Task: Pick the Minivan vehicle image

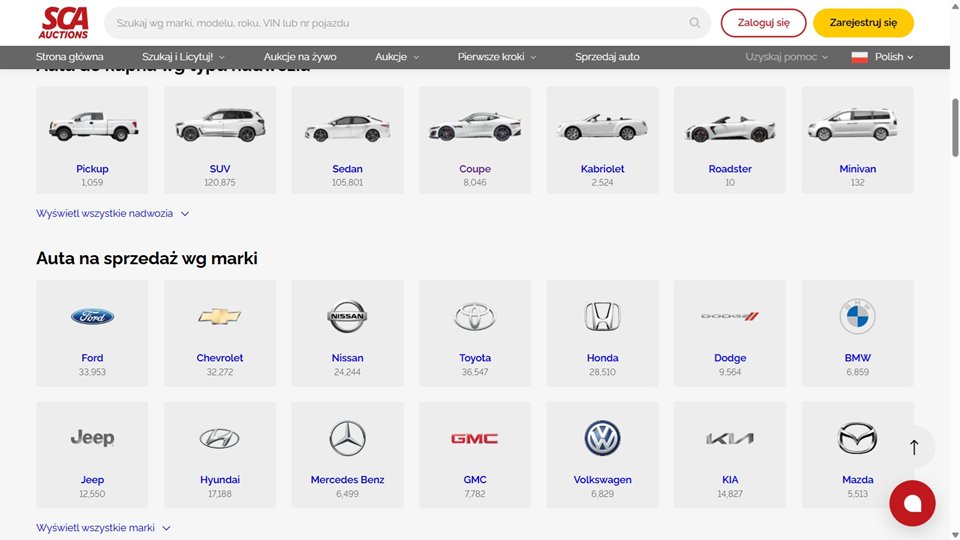Action: point(852,124)
